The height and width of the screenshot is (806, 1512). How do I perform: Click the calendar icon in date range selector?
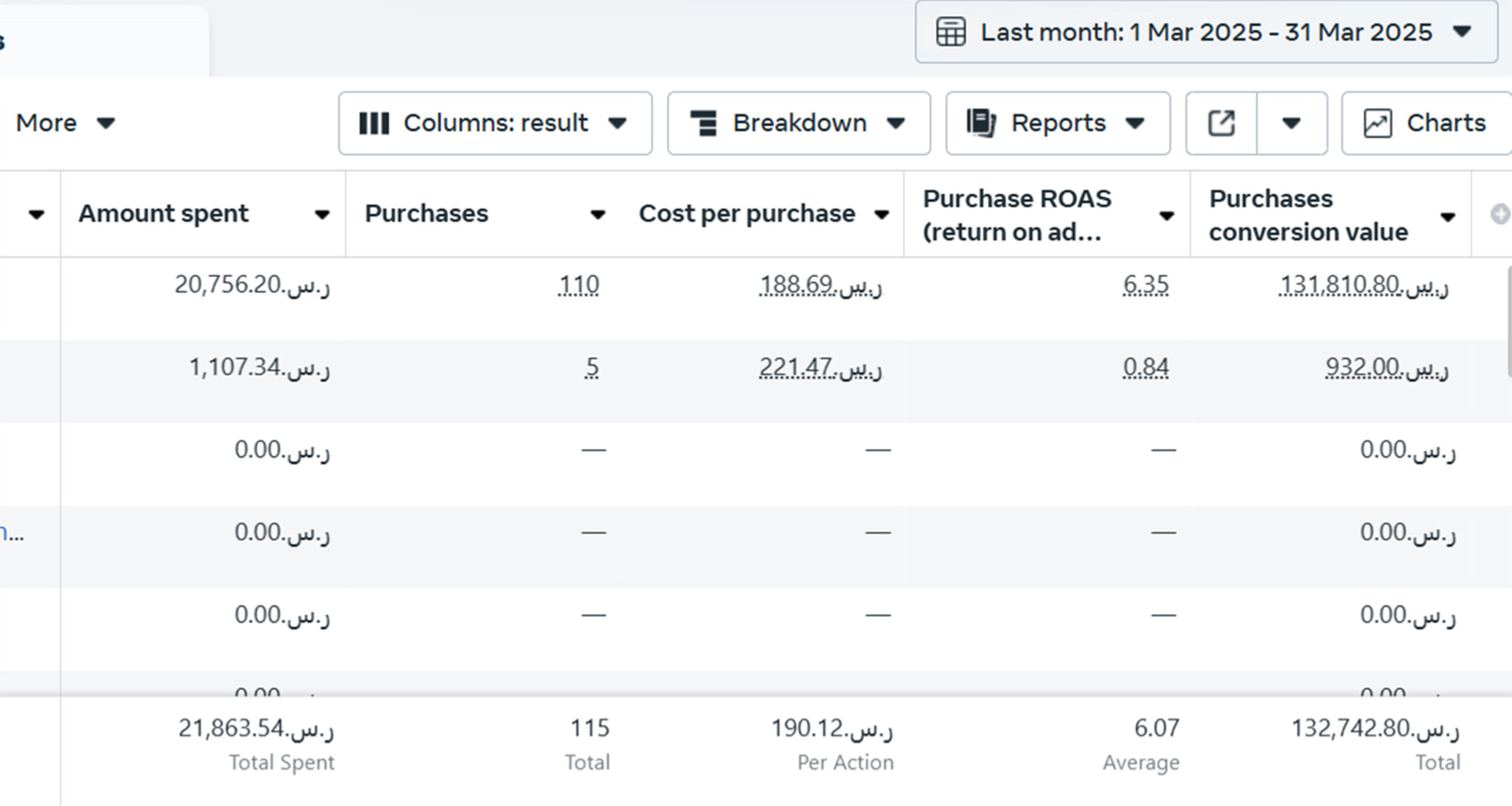coord(951,32)
